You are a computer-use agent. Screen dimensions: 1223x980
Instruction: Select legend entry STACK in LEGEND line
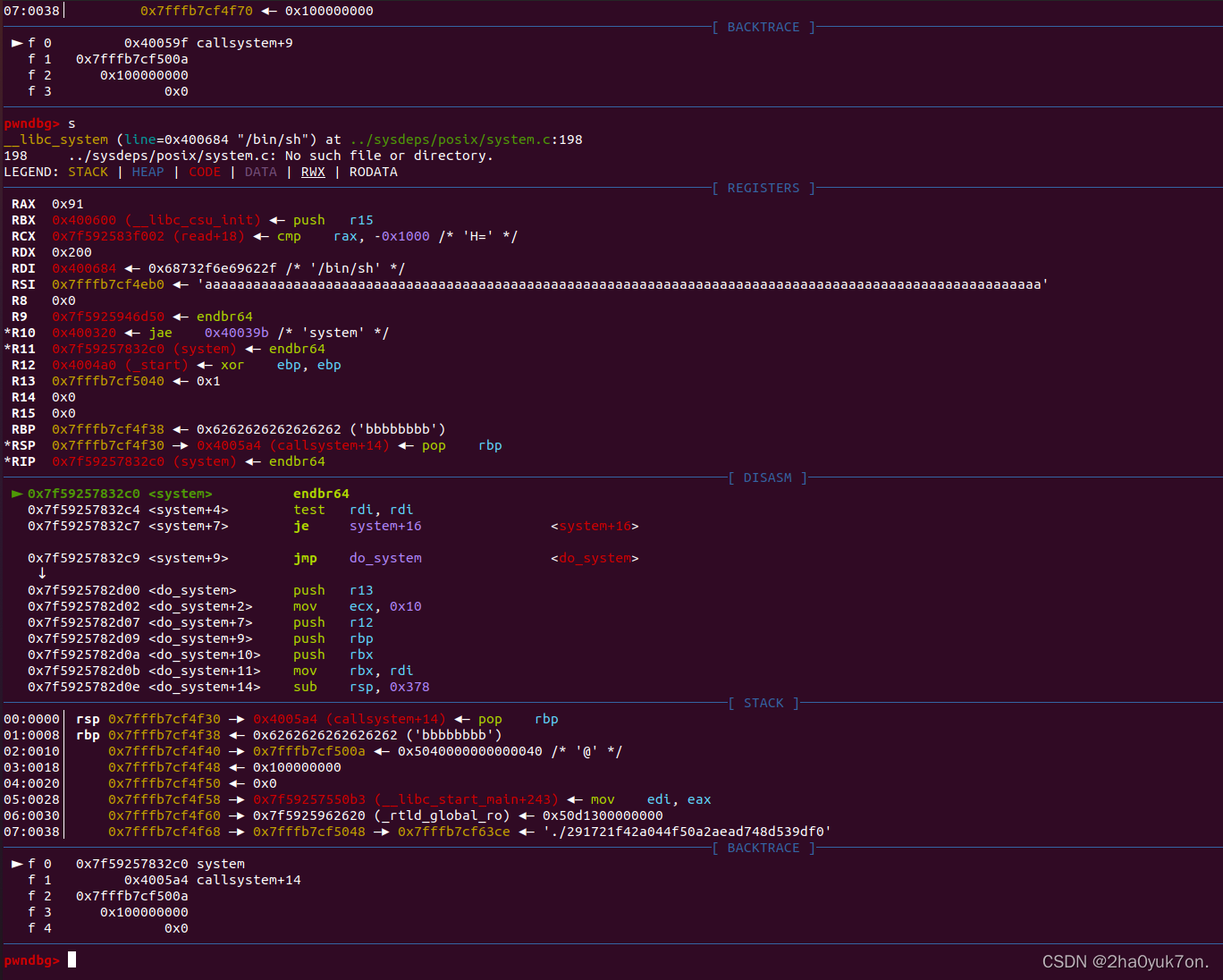[x=88, y=172]
